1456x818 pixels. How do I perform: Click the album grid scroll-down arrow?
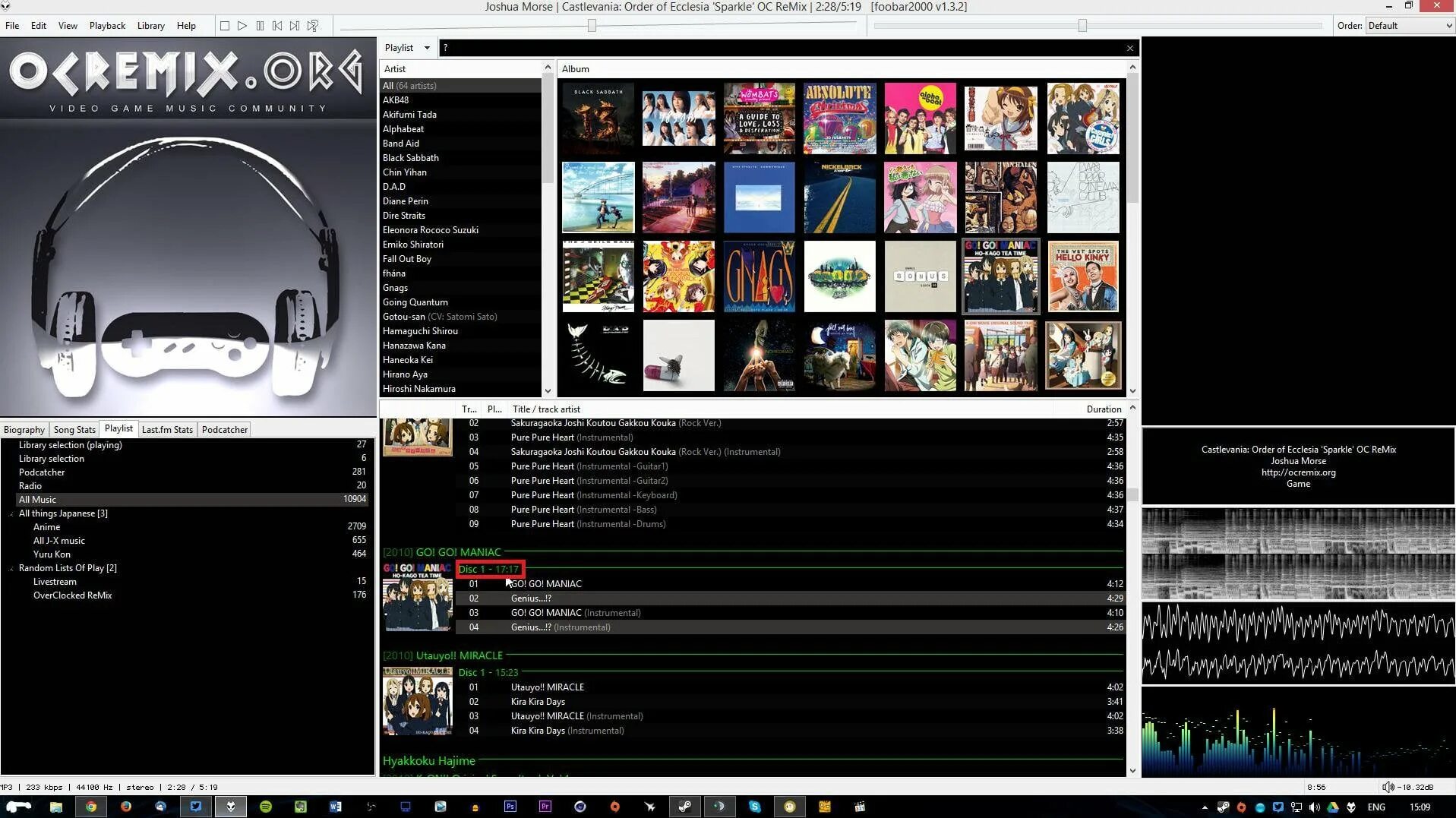pos(1132,391)
